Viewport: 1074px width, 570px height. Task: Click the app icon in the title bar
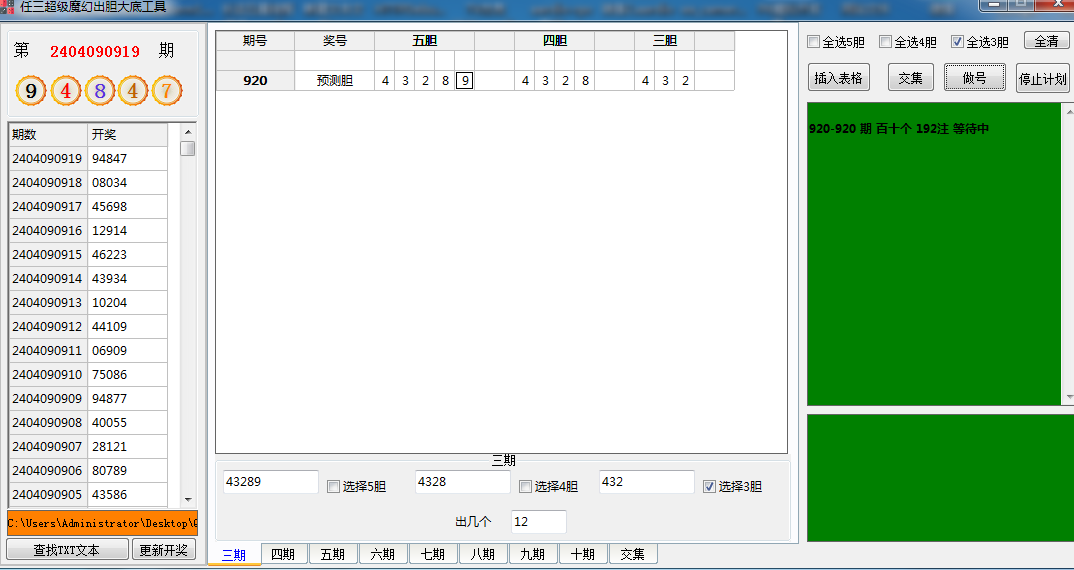[x=9, y=6]
